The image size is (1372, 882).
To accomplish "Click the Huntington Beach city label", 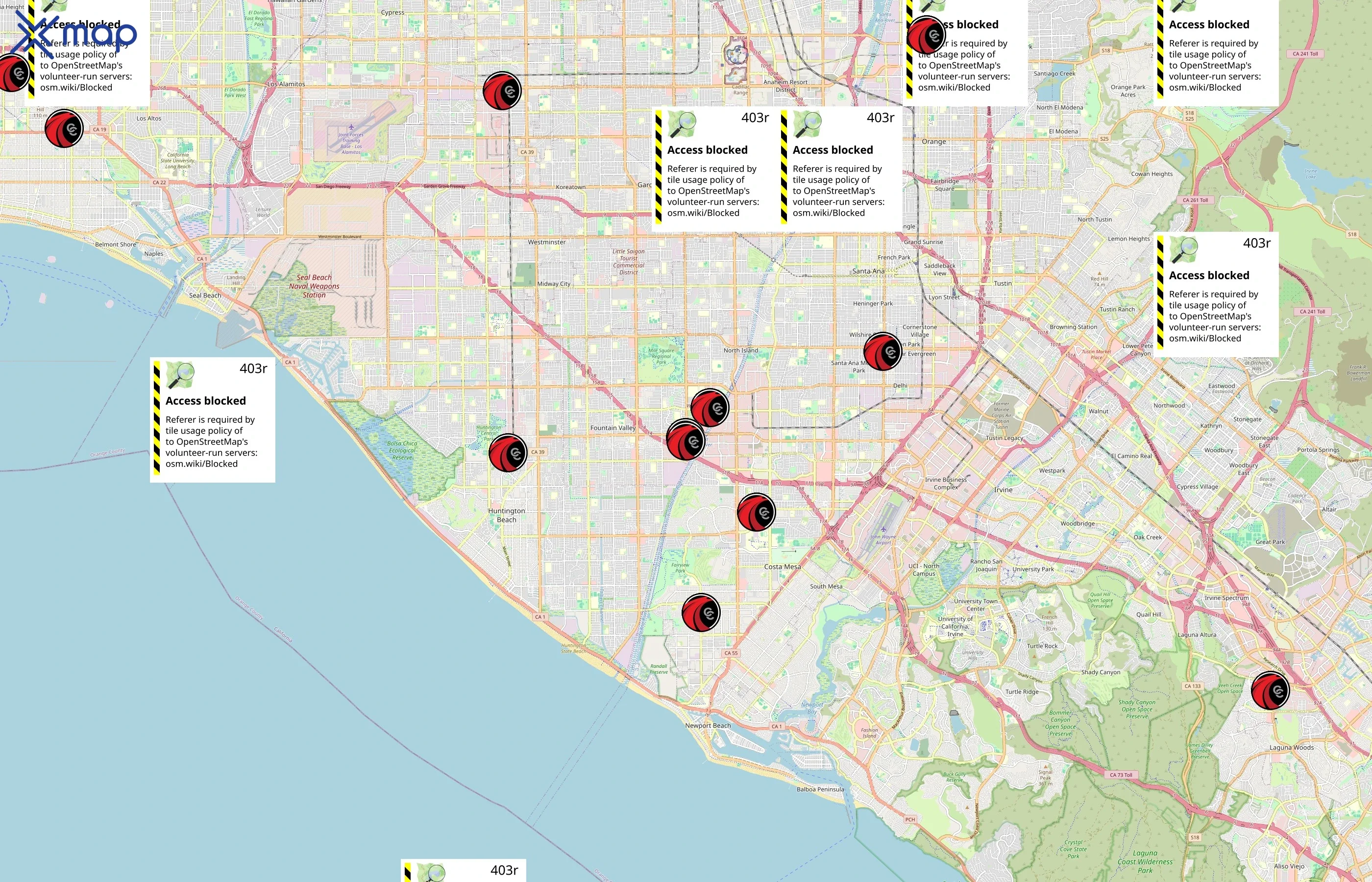I will 506,515.
